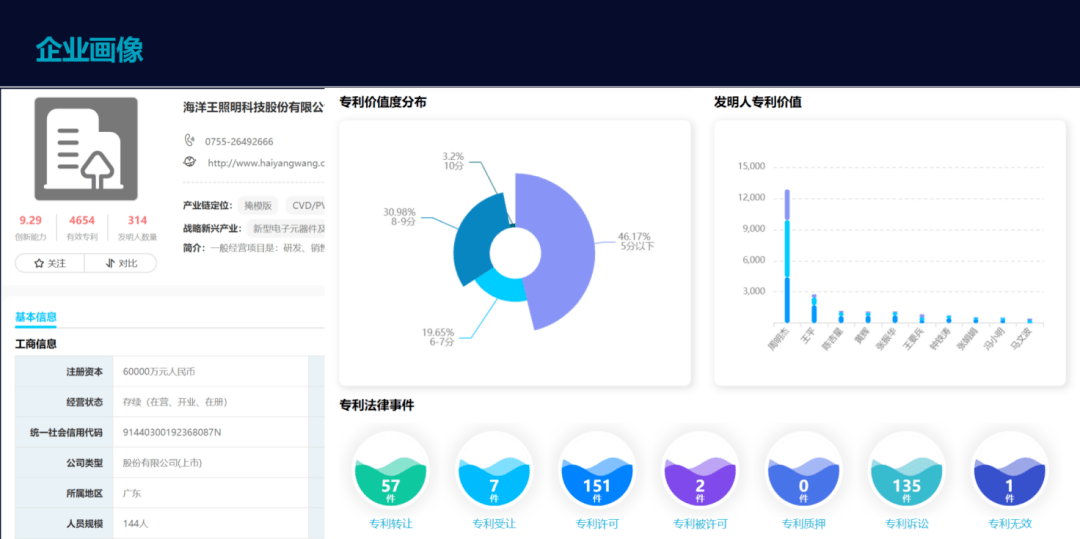Select the 30.98% 8-9分 pie segment
1080x539 pixels.
[x=477, y=241]
